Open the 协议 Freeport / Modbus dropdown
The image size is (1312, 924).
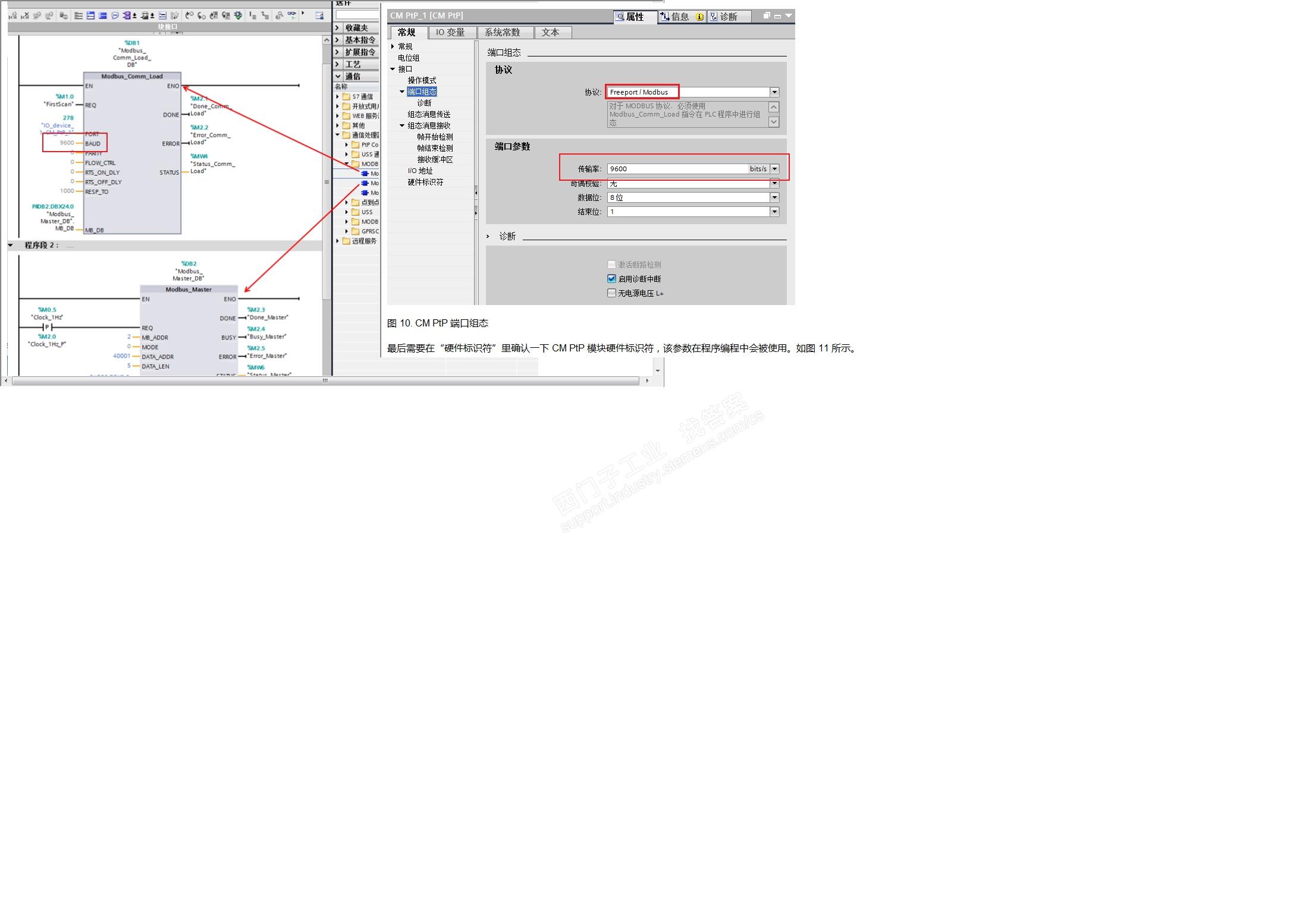[774, 92]
